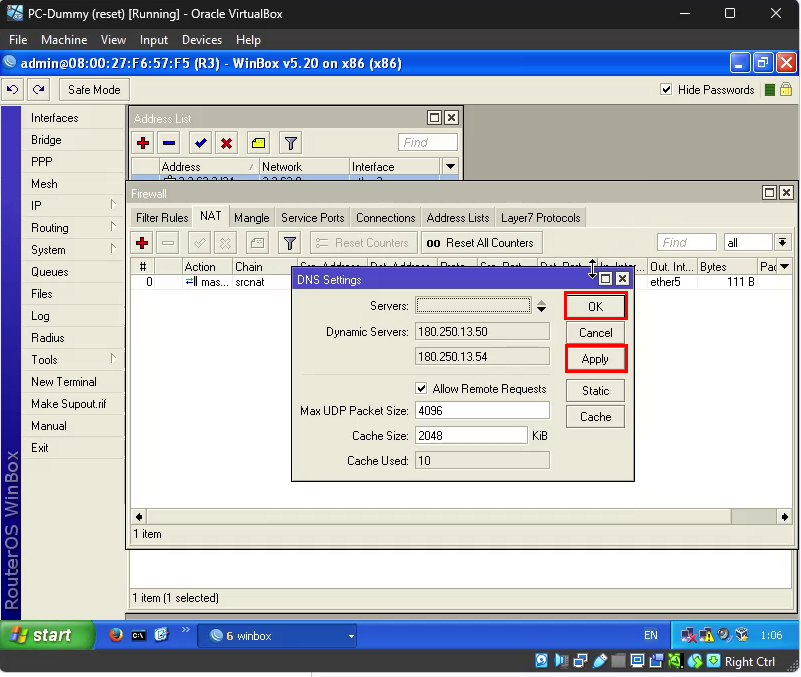801x677 pixels.
Task: Click the Cache Size input field
Action: (471, 435)
